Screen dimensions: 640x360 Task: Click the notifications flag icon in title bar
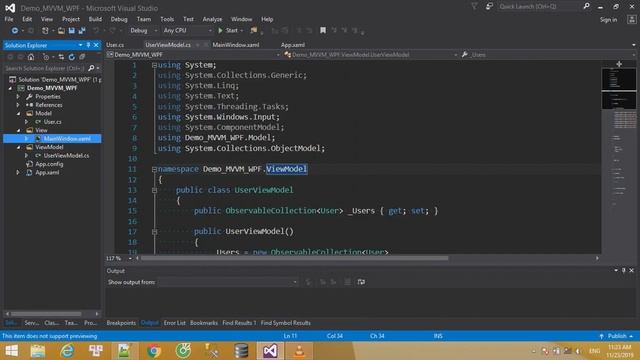(x=474, y=6)
